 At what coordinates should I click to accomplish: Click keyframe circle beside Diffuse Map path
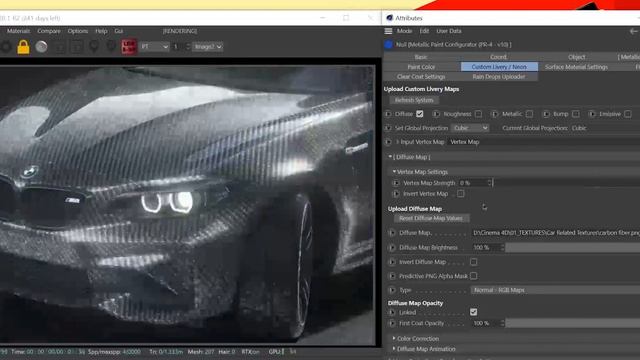tap(392, 233)
